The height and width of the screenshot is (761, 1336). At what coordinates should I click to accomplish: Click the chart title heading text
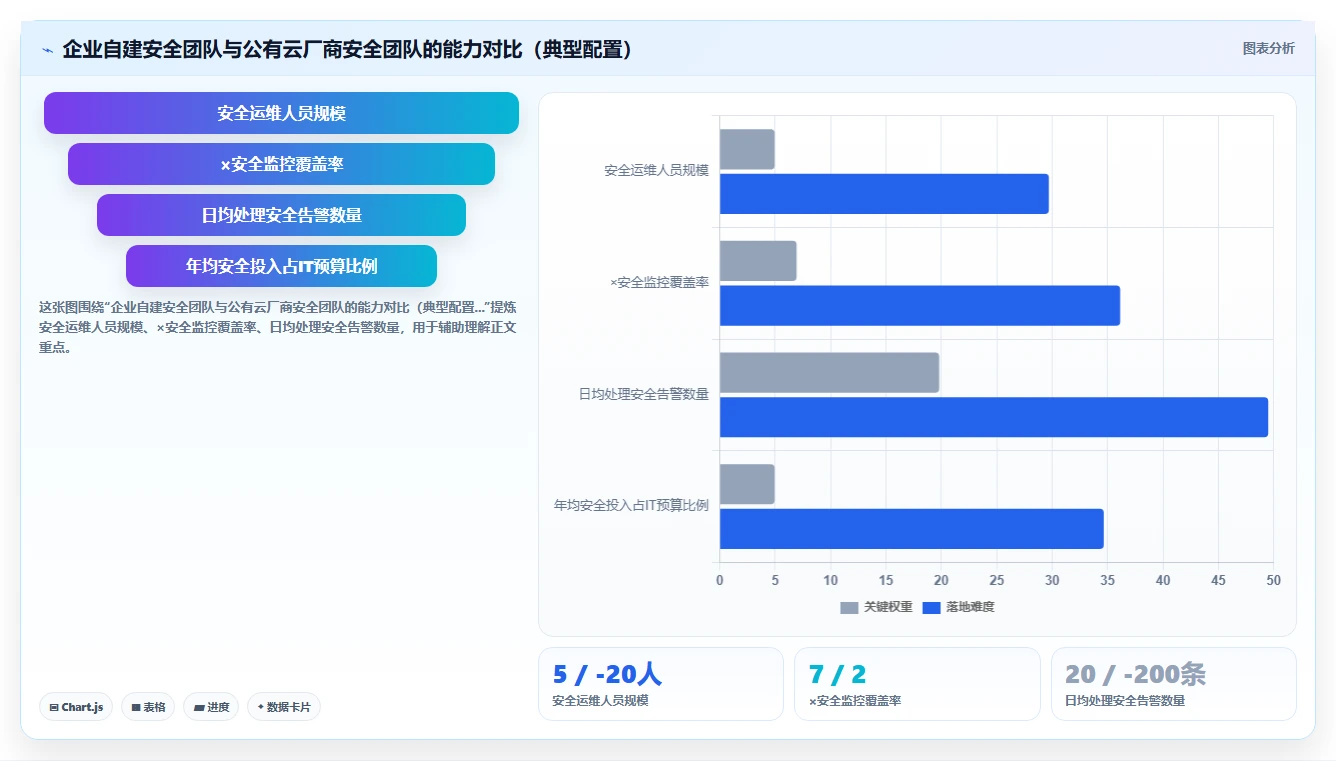click(348, 49)
